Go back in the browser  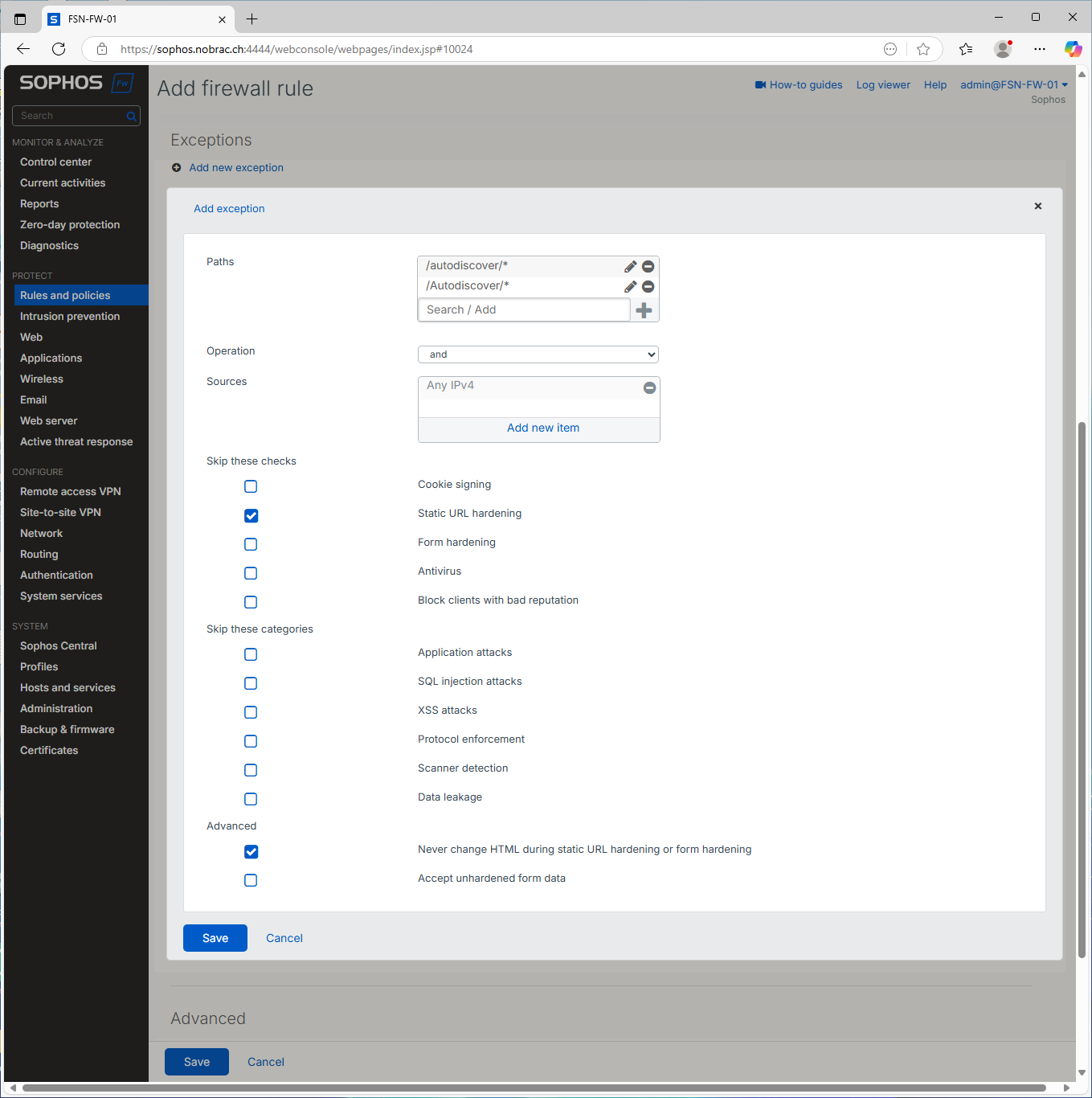[23, 49]
